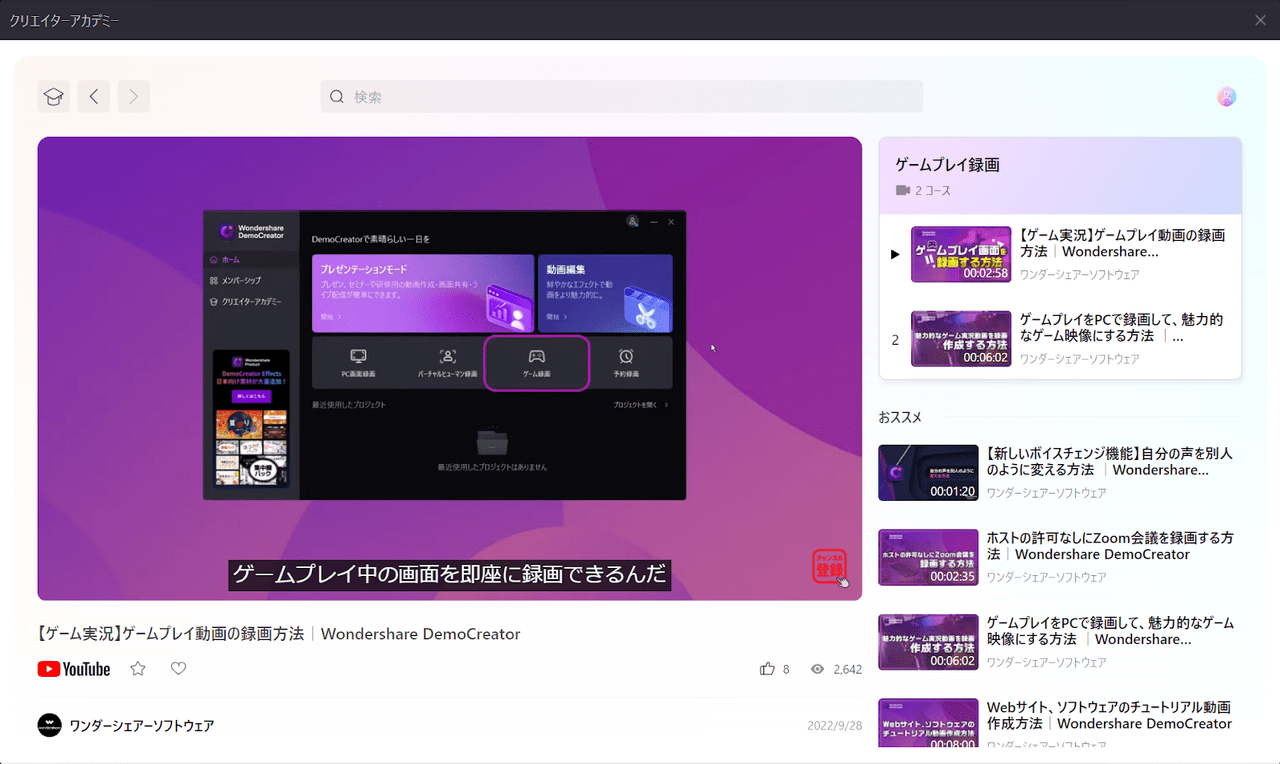The height and width of the screenshot is (764, 1280).
Task: Open recommended video 【新しいボイスチェンジ機能】自分の声を別人のように変える方法
Action: point(1110,461)
